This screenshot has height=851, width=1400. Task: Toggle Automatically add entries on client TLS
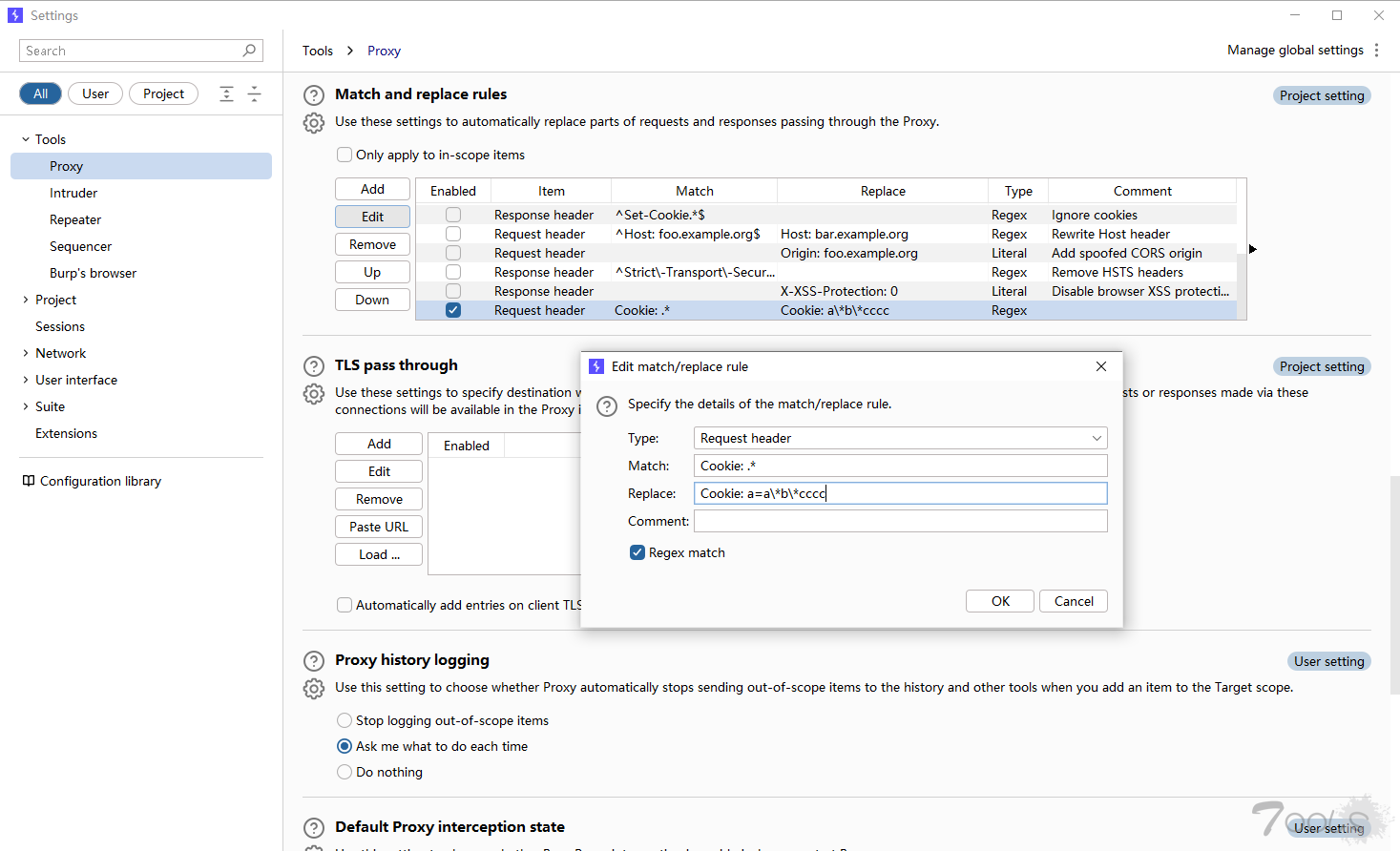click(345, 605)
